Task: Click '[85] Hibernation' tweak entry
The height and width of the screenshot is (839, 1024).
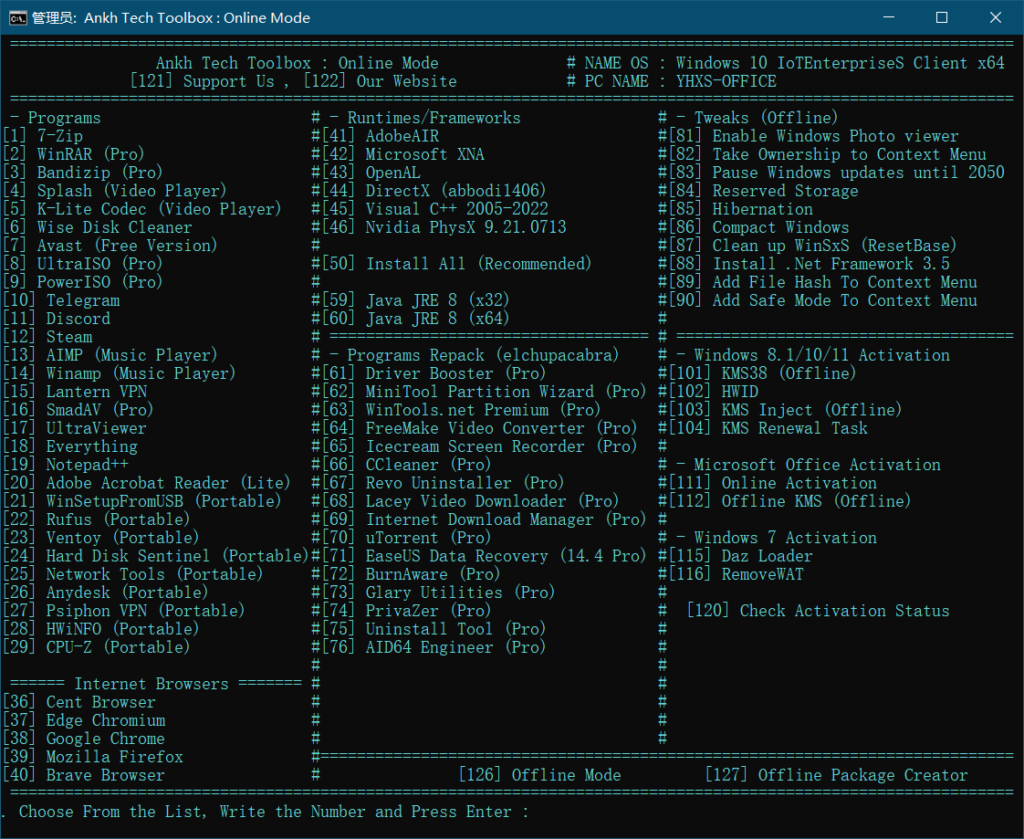Action: [741, 209]
